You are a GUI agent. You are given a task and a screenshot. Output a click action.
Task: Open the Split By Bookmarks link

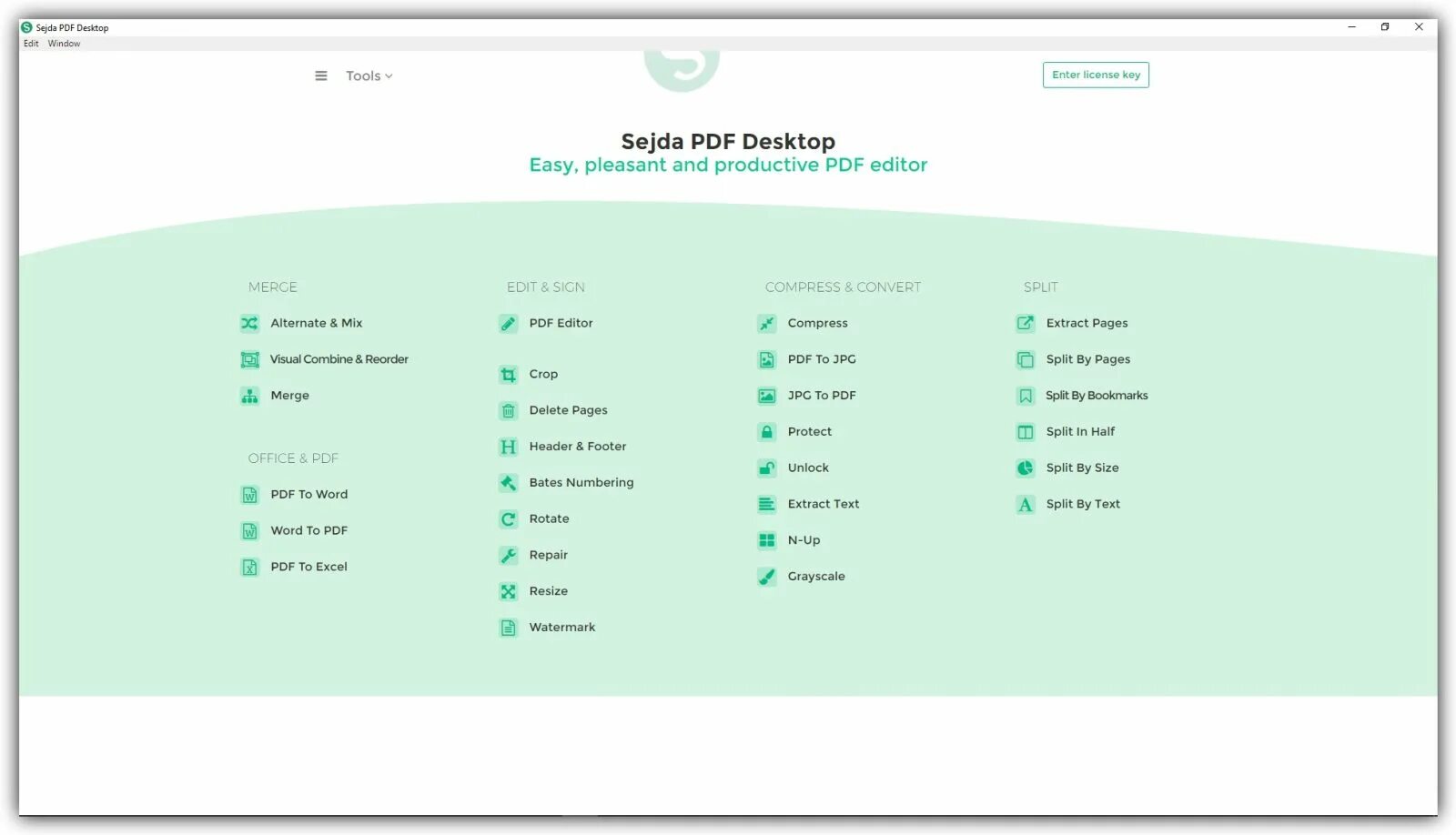(1097, 396)
